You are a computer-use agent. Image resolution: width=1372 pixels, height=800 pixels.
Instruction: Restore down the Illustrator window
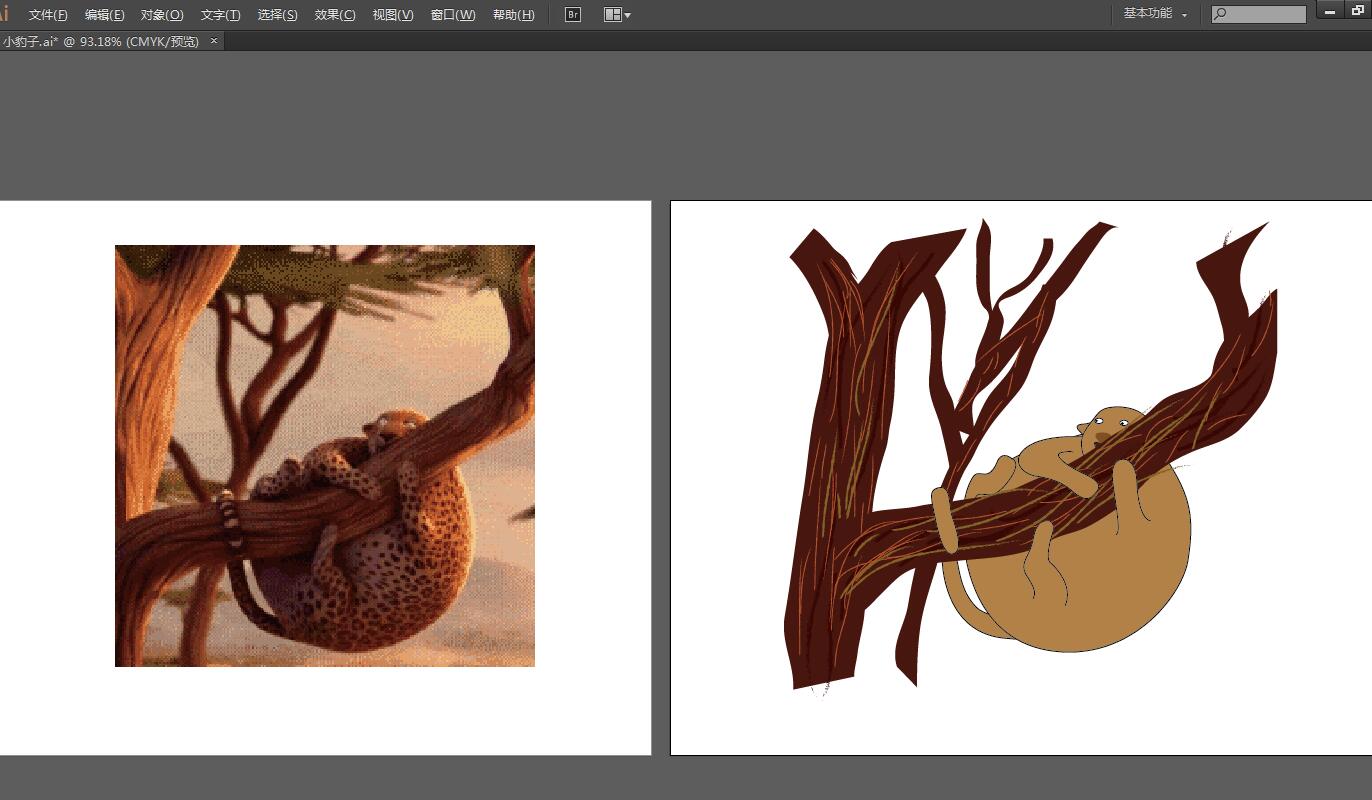pos(1359,11)
